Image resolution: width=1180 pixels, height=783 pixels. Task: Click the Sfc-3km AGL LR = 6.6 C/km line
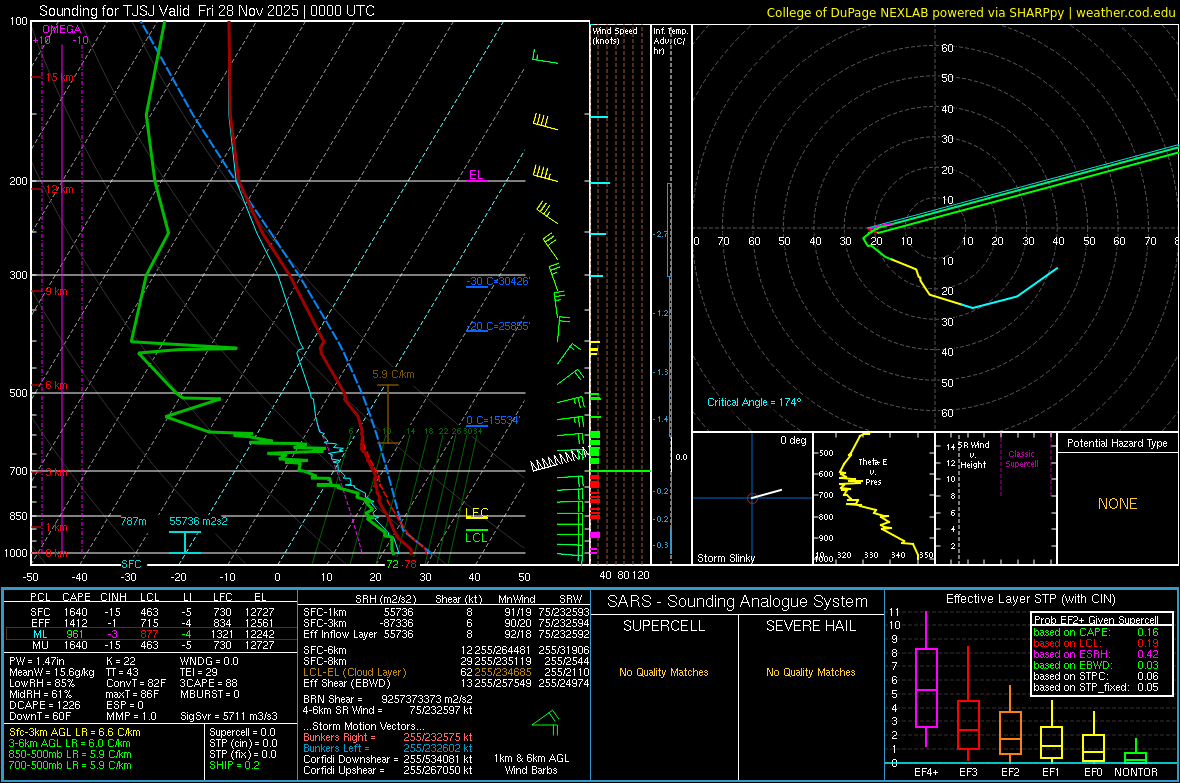tap(75, 732)
